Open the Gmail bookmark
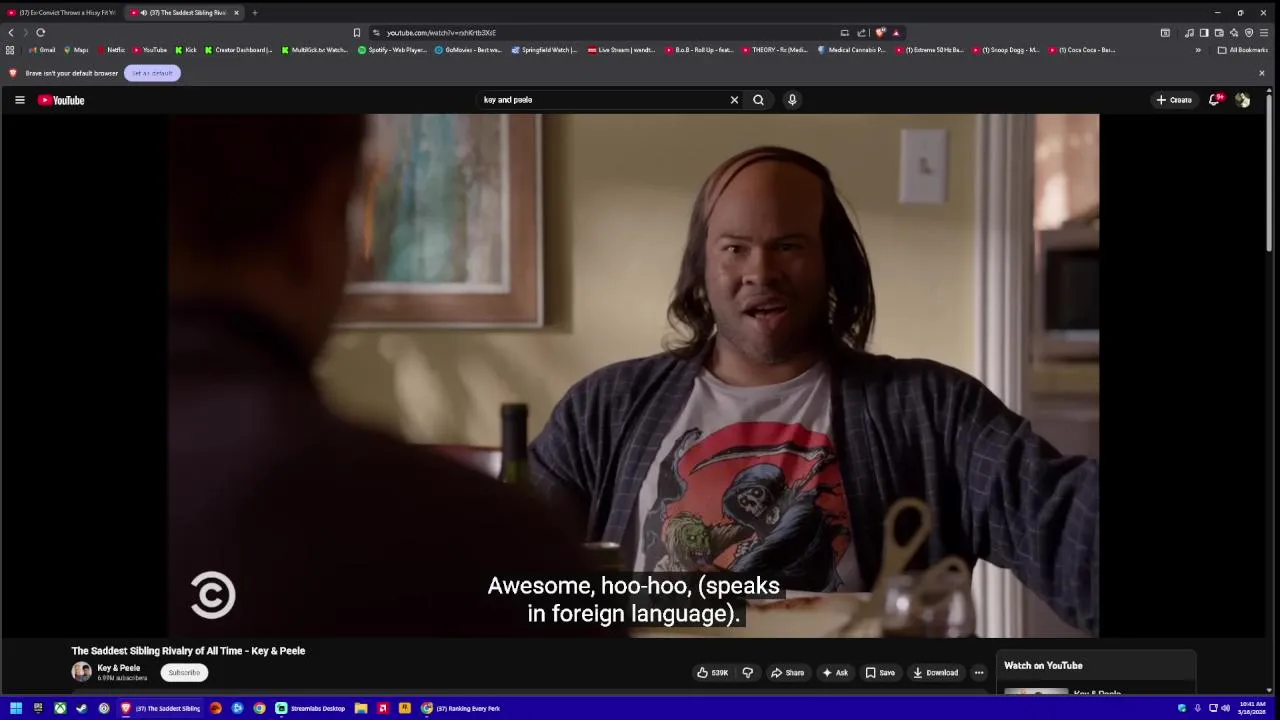This screenshot has width=1280, height=720. coord(42,50)
